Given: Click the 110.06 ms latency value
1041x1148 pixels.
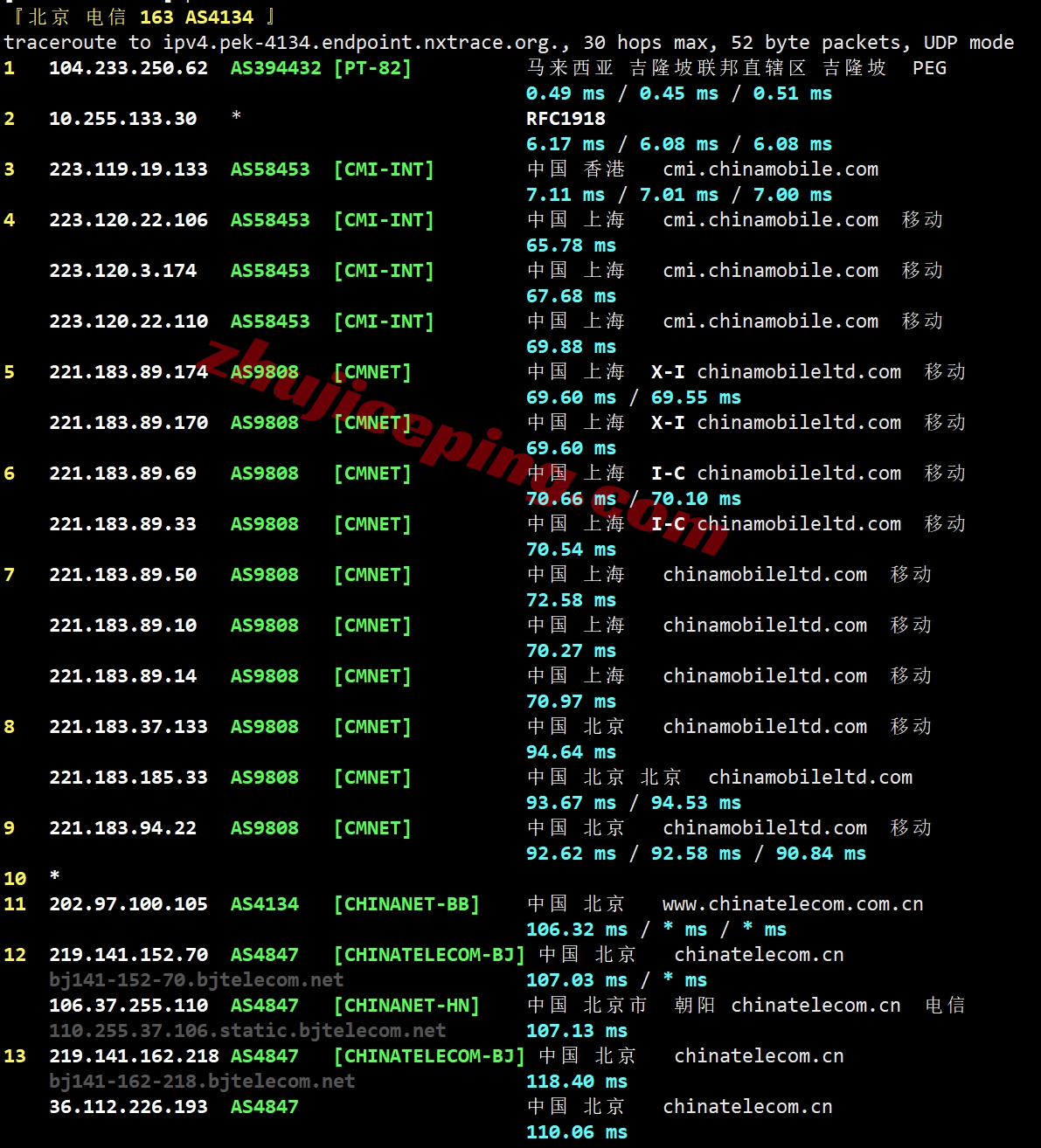Looking at the screenshot, I should pos(577,1132).
